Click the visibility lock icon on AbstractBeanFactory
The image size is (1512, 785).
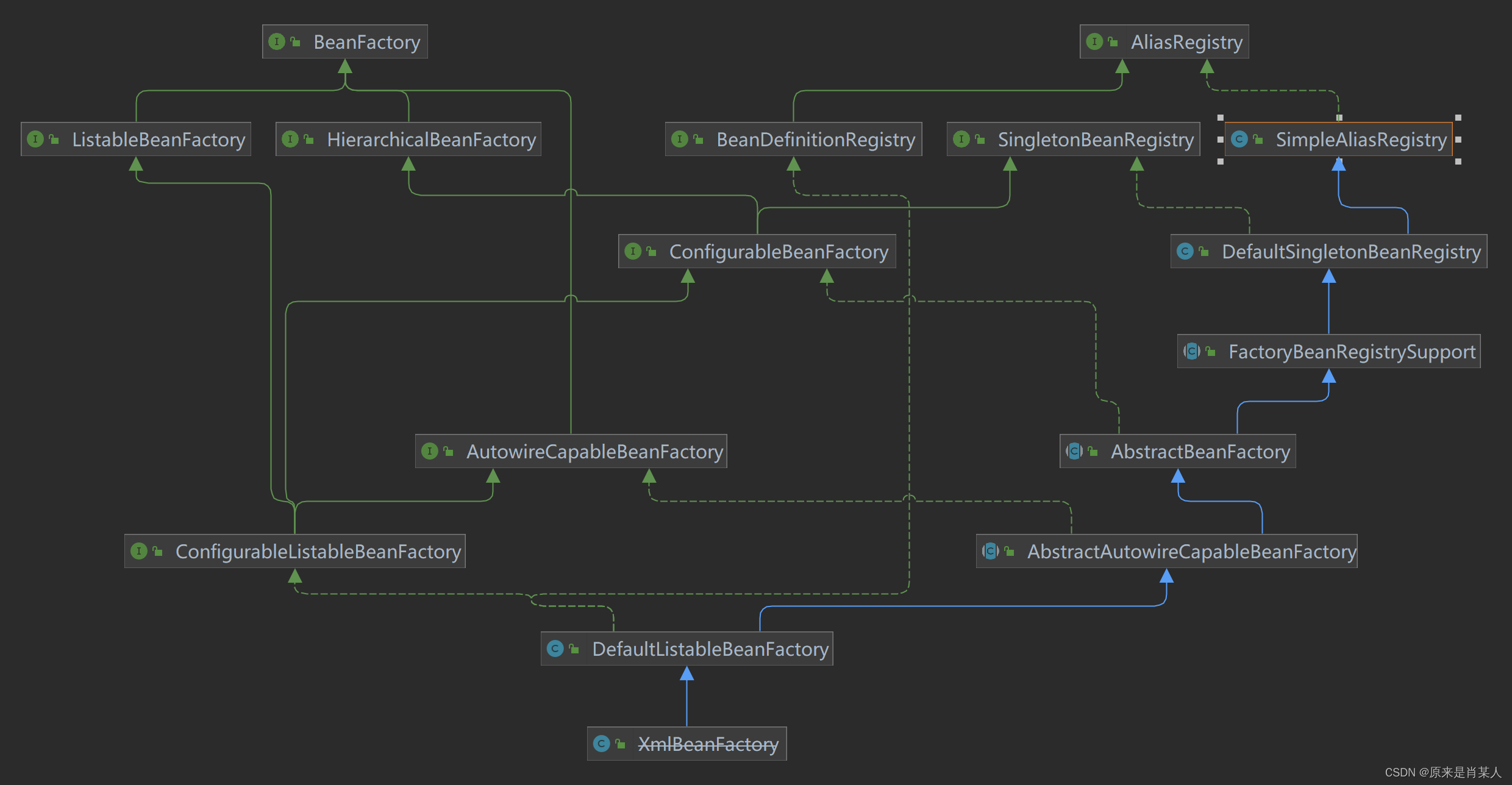coord(1093,452)
